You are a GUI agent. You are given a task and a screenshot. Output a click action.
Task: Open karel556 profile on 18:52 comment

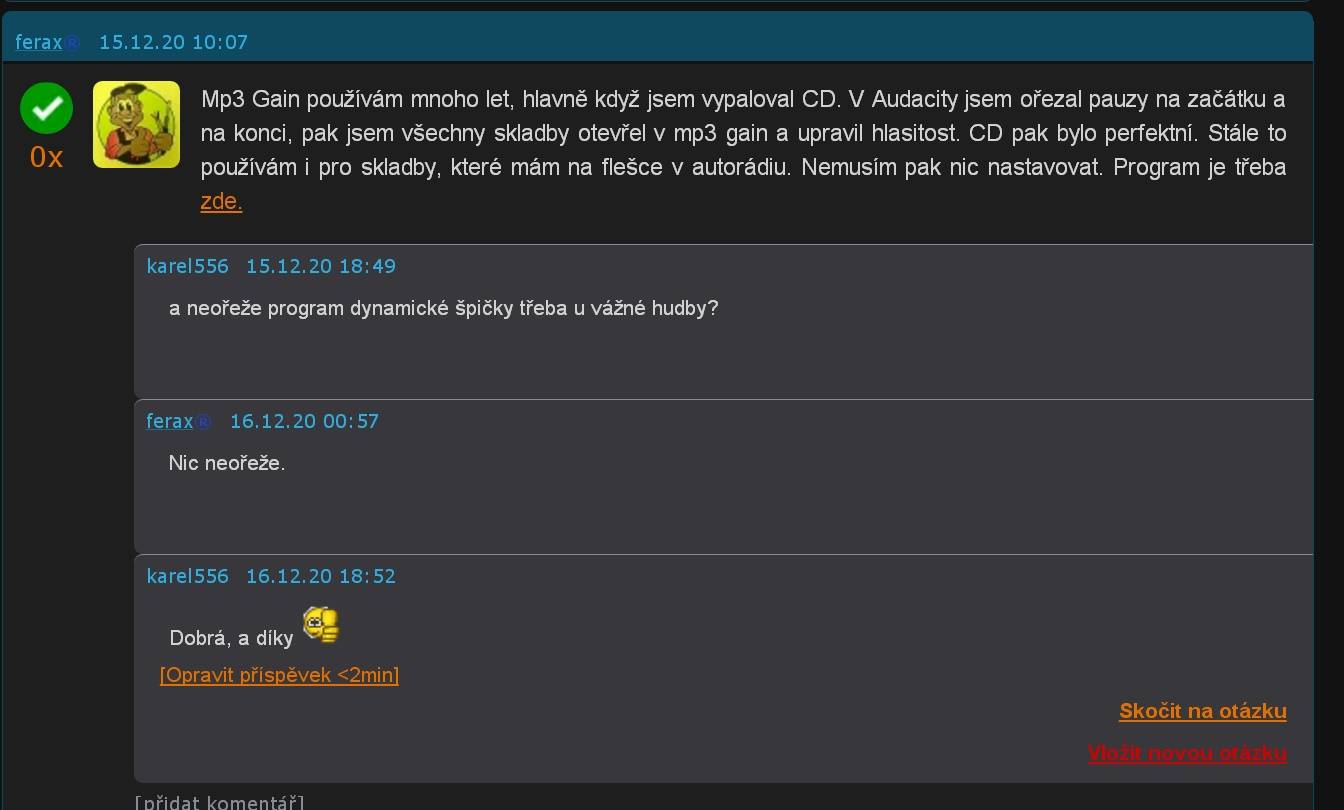(187, 576)
